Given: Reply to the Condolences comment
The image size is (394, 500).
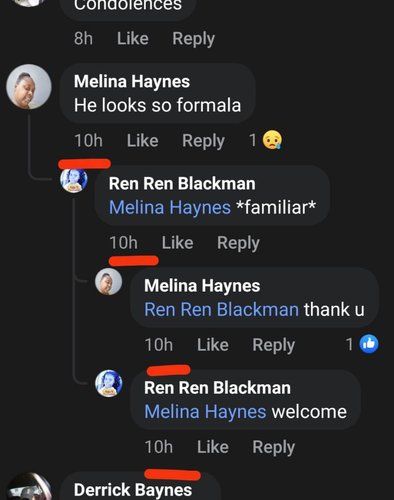Looking at the screenshot, I should 194,39.
